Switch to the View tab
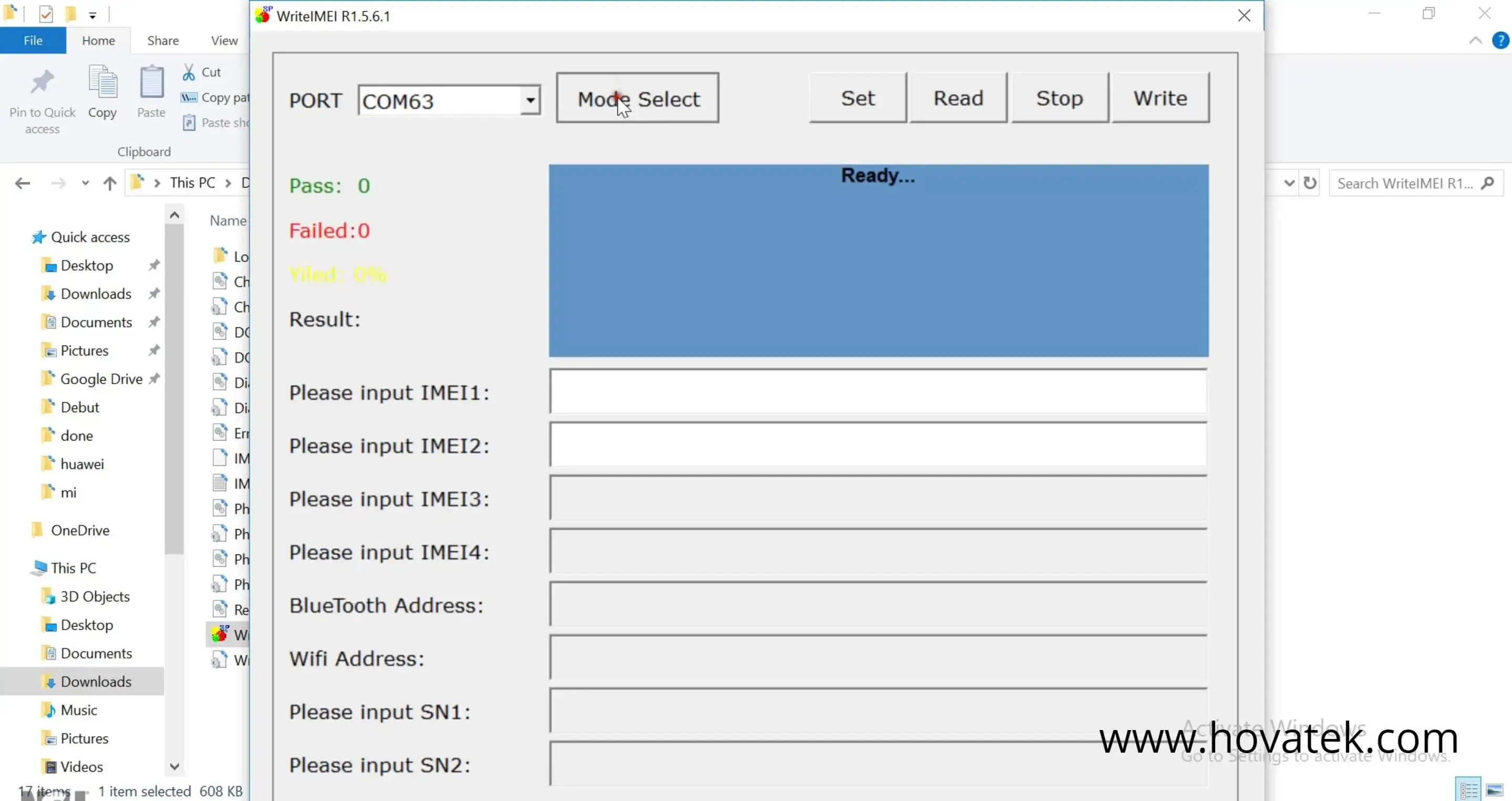Screen dimensions: 1512x801 [224, 40]
